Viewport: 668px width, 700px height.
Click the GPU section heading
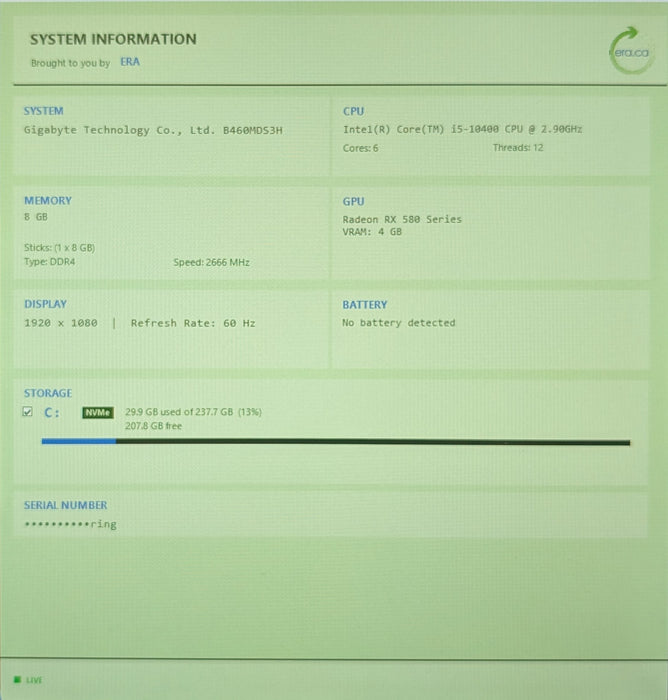[x=353, y=201]
